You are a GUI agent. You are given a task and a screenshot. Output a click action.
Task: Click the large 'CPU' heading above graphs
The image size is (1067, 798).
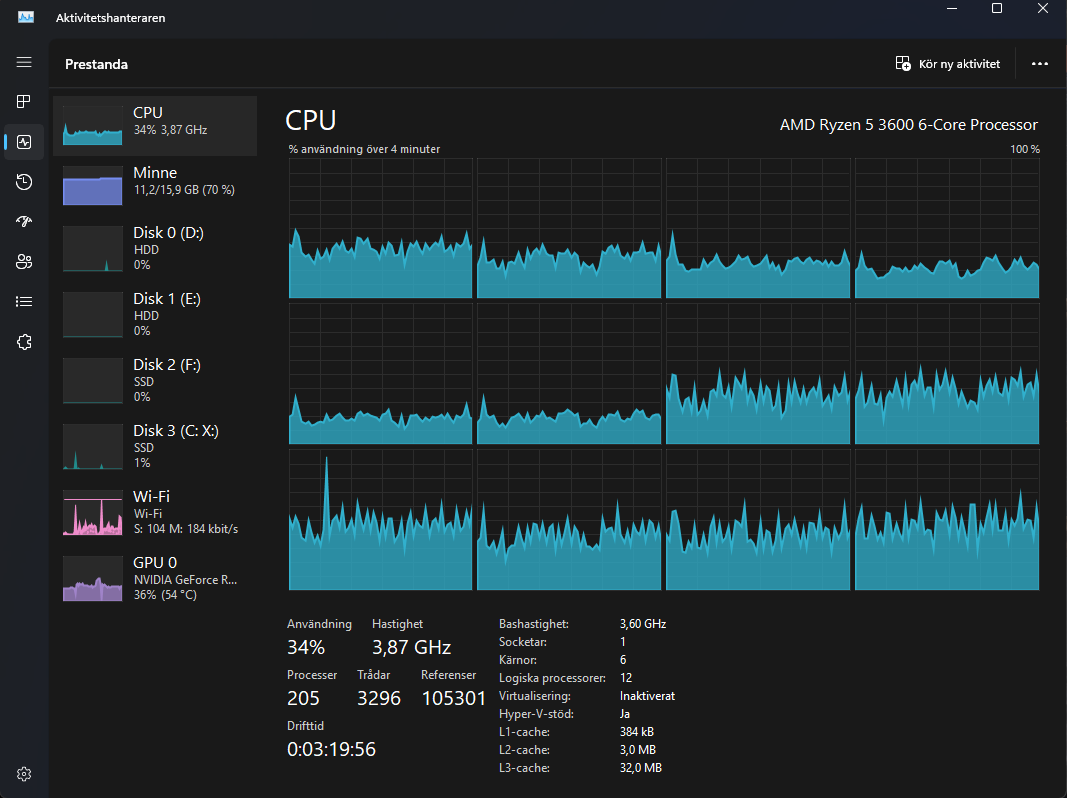point(310,120)
